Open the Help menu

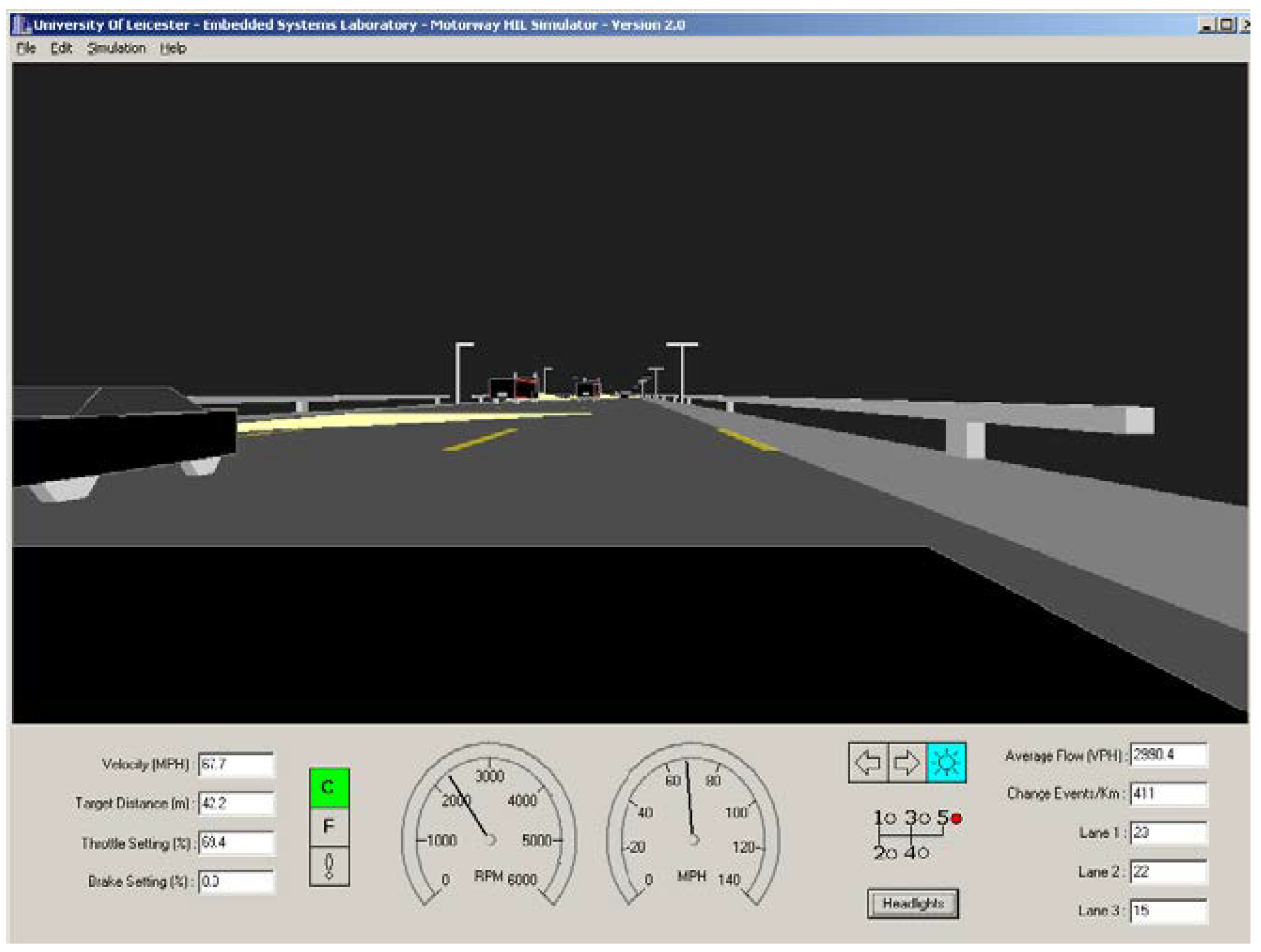(x=173, y=48)
